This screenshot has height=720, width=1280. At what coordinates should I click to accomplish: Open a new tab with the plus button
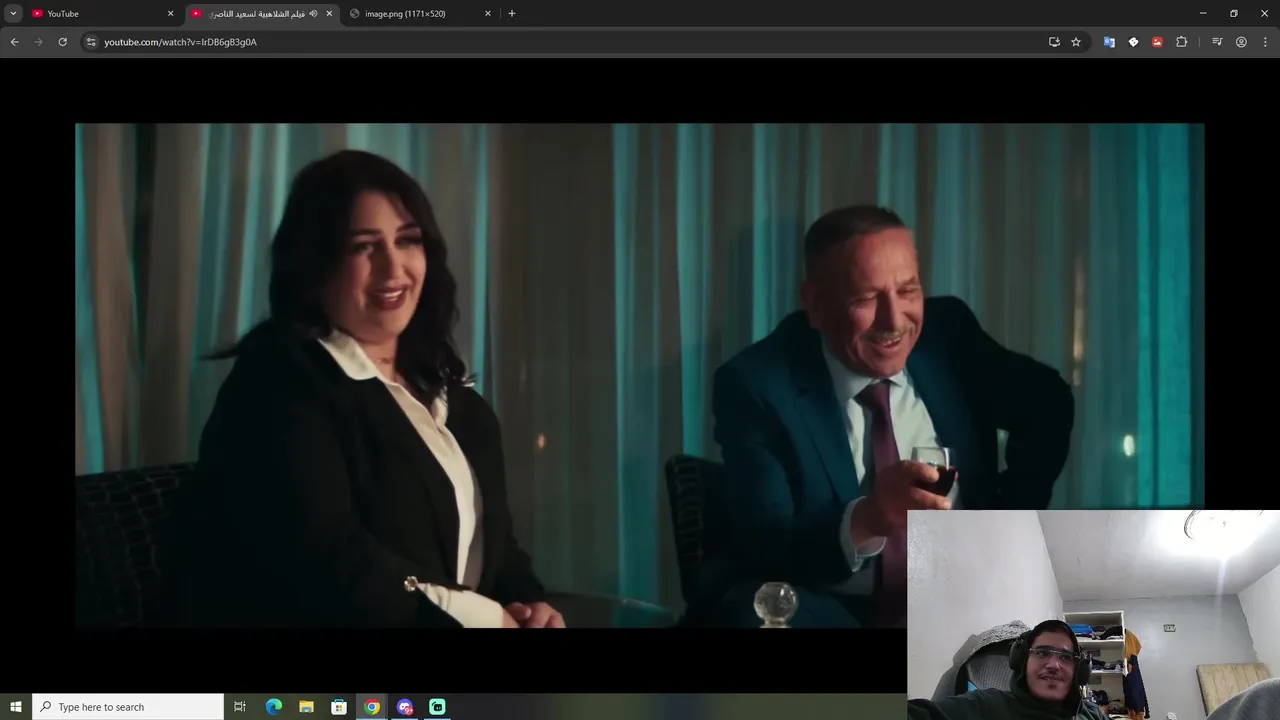512,14
